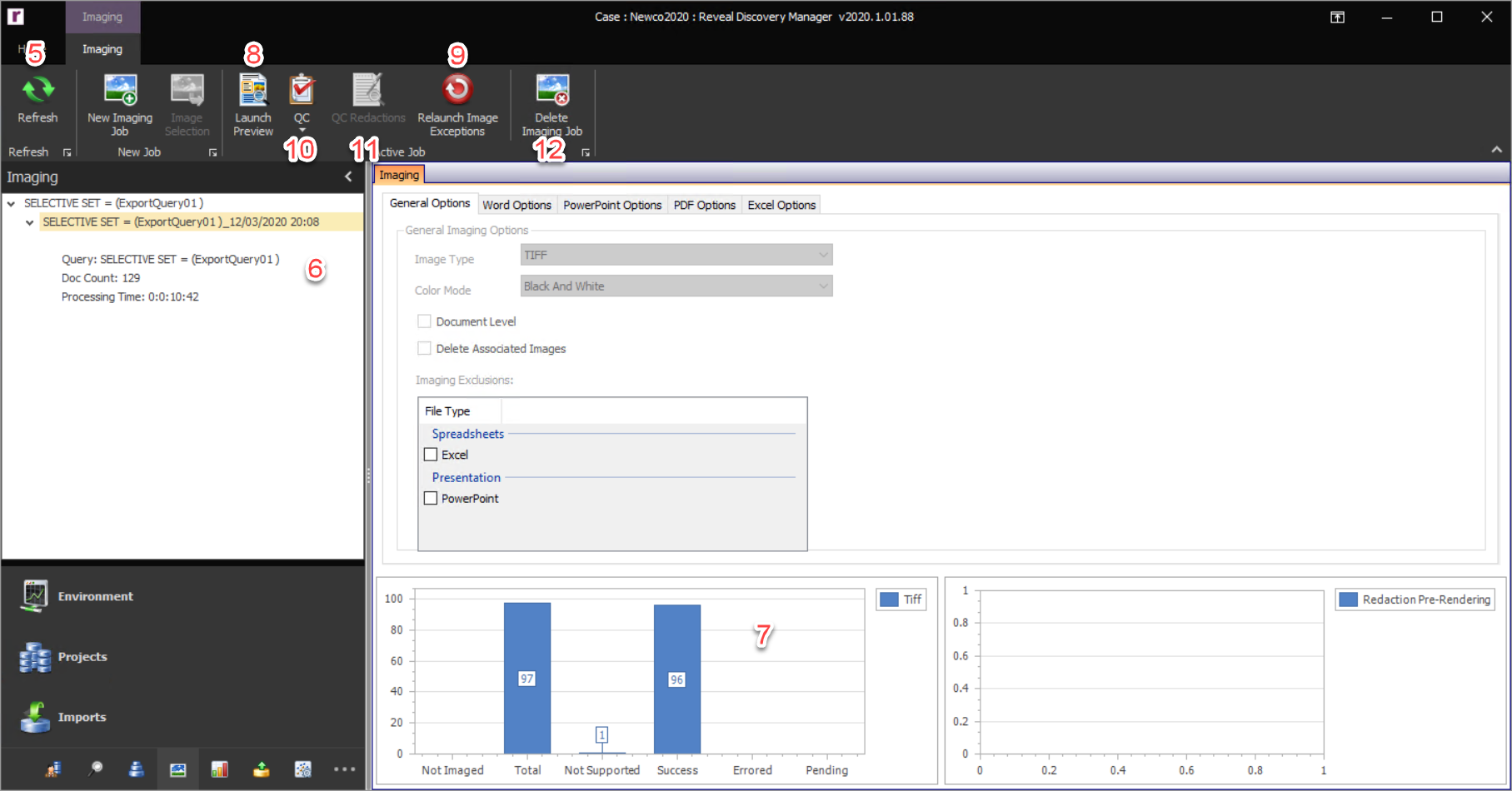The height and width of the screenshot is (791, 1512).
Task: Switch to the PDF Options tab
Action: 704,205
